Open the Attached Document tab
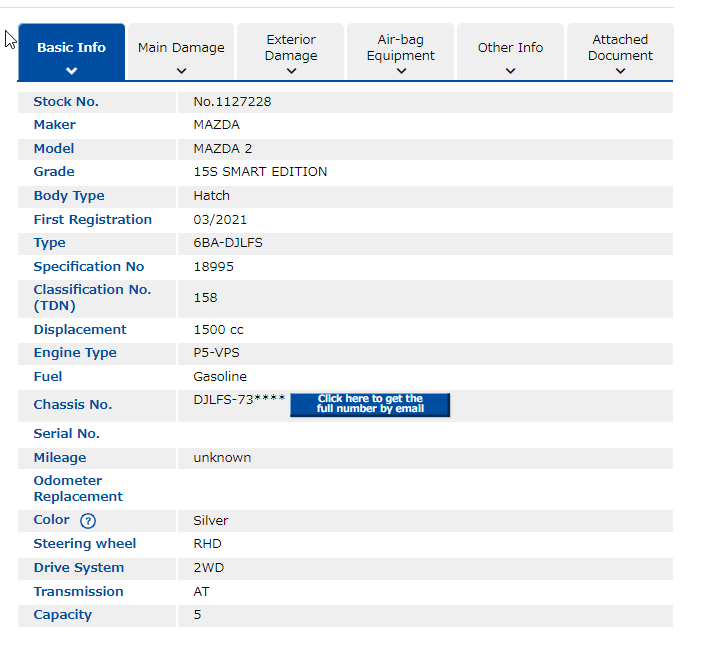The width and height of the screenshot is (711, 651). coord(620,47)
